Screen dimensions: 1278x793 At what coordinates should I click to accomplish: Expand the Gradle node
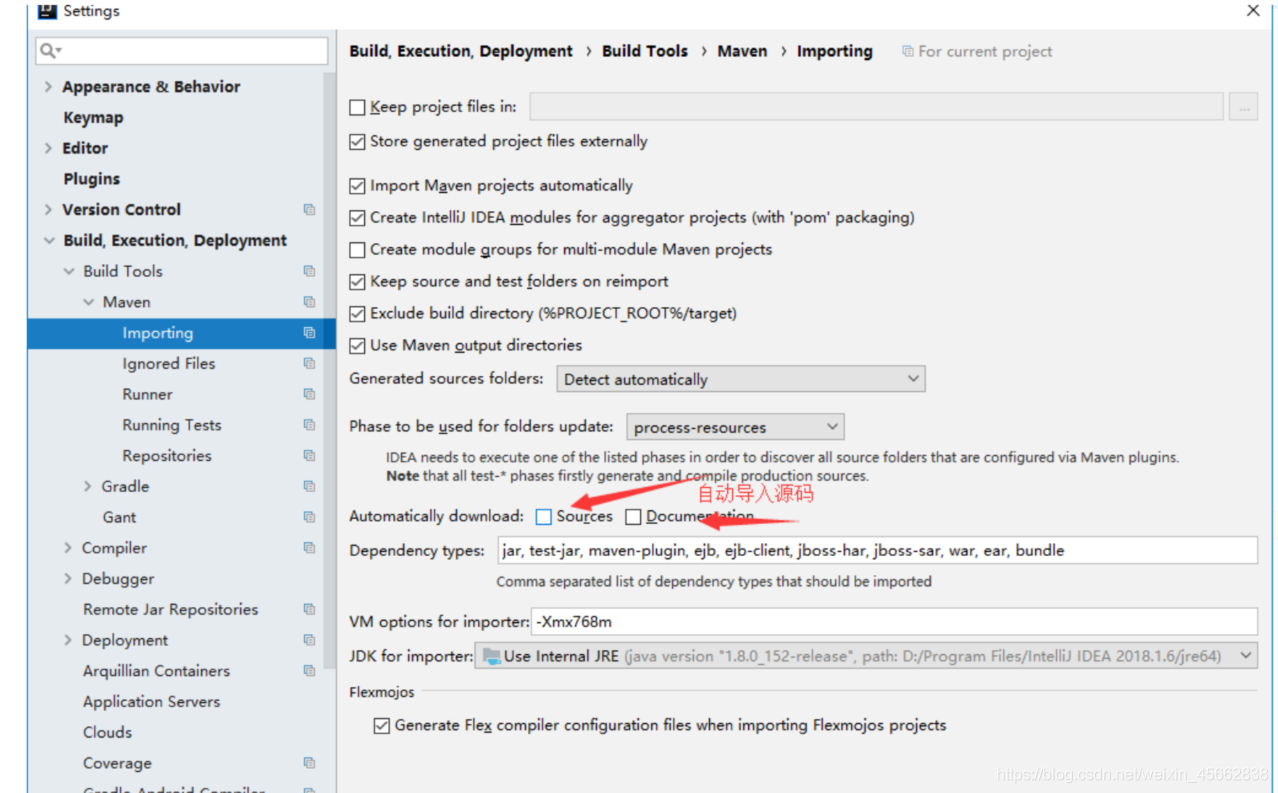(x=88, y=487)
